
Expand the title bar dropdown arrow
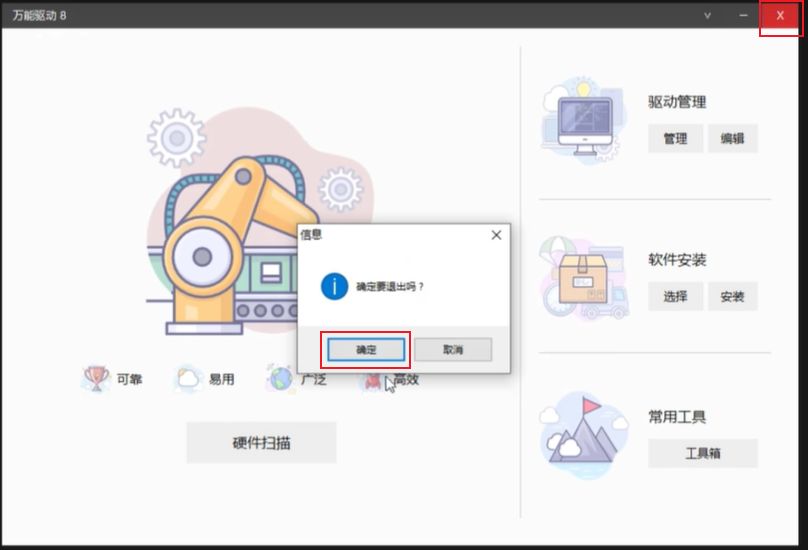coord(708,15)
